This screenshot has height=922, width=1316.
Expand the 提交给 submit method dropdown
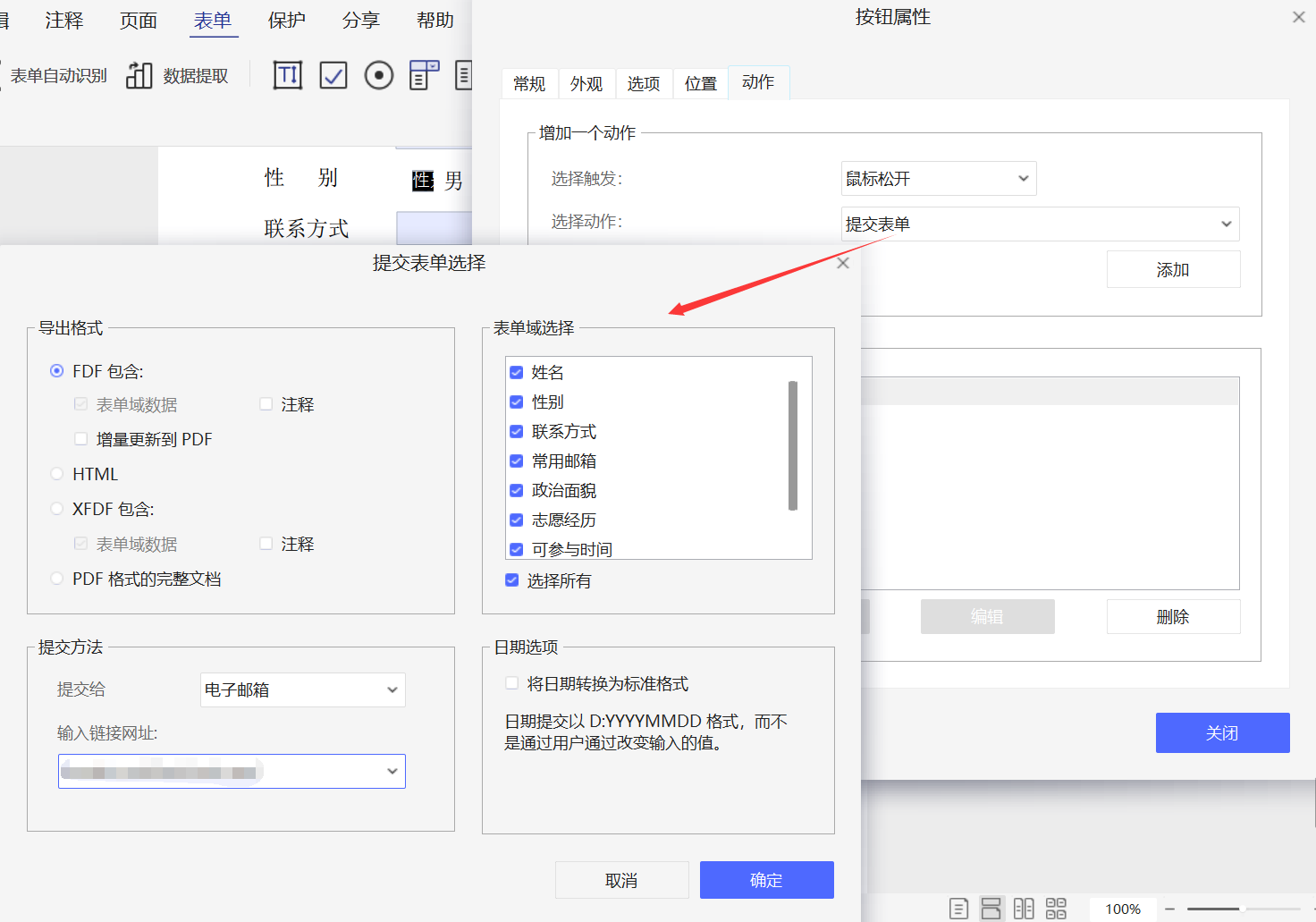[x=302, y=689]
